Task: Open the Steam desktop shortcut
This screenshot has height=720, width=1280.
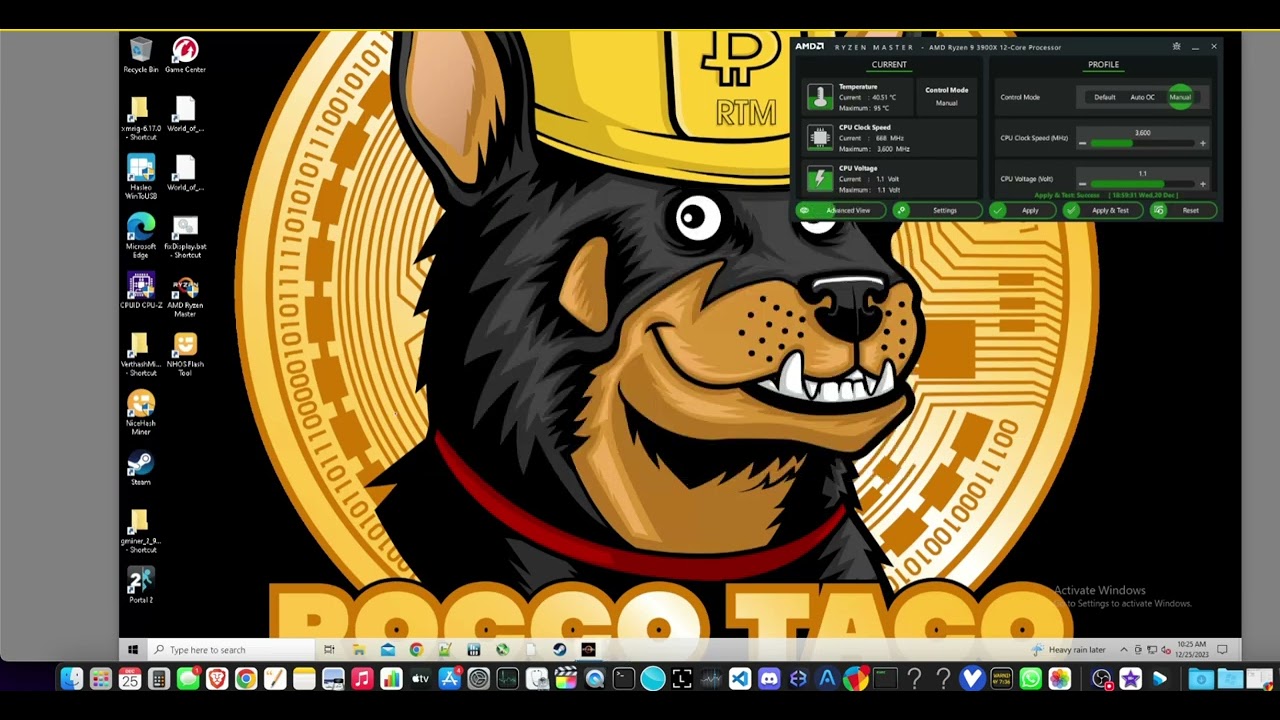Action: point(140,468)
